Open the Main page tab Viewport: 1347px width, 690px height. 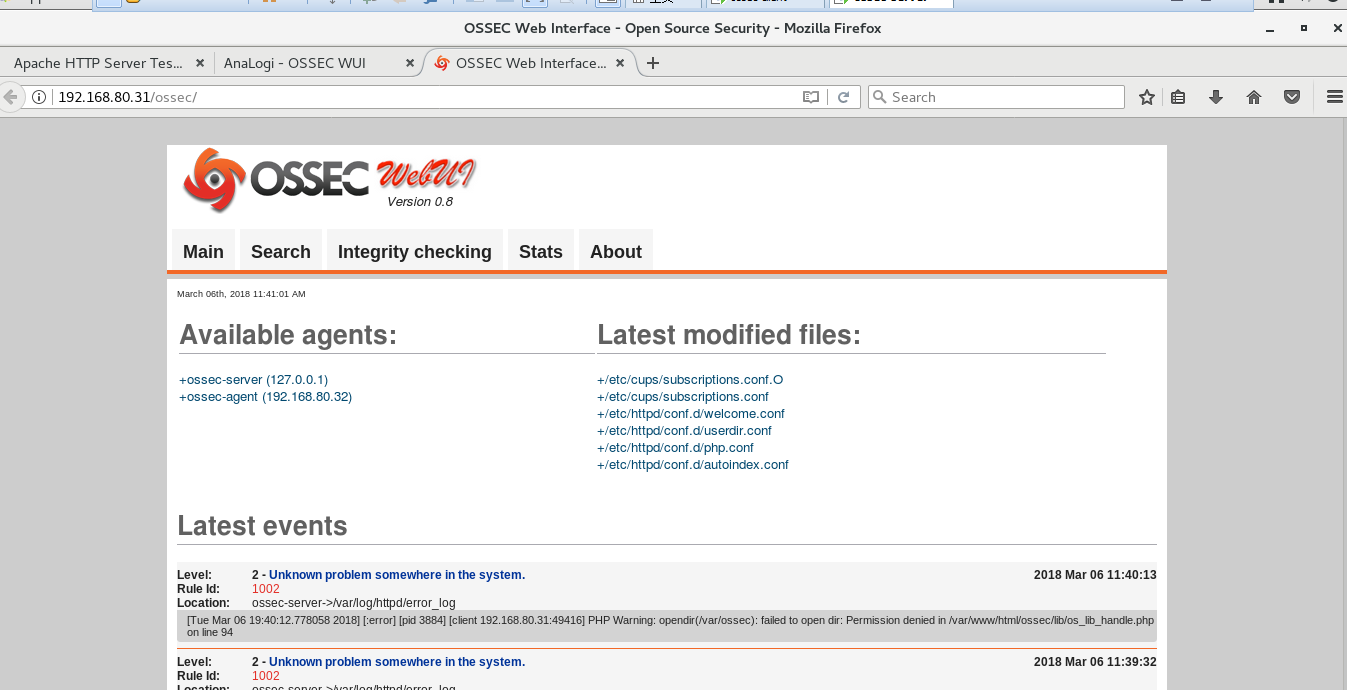(203, 251)
